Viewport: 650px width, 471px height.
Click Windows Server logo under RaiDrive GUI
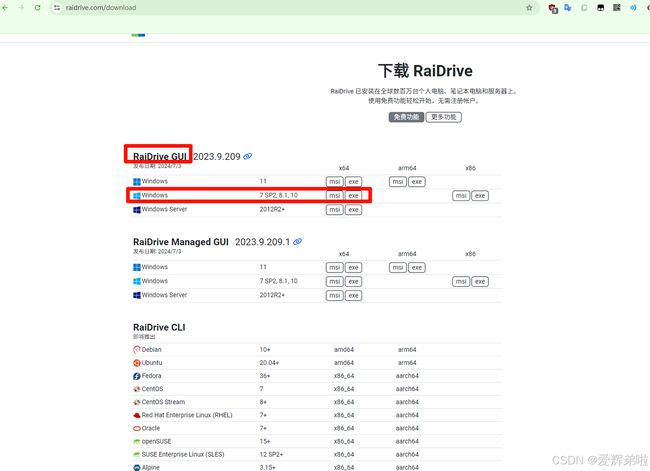pos(137,209)
